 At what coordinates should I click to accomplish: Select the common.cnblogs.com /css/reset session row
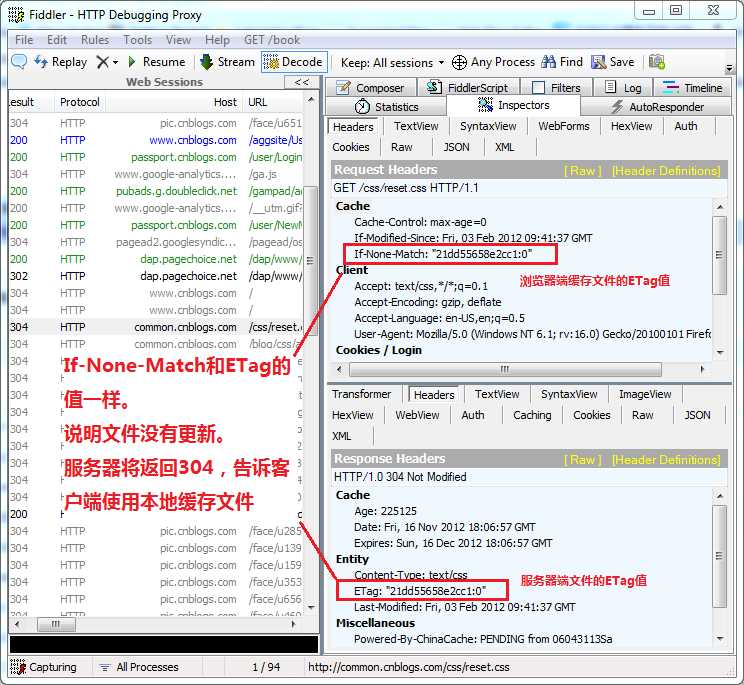pos(156,327)
